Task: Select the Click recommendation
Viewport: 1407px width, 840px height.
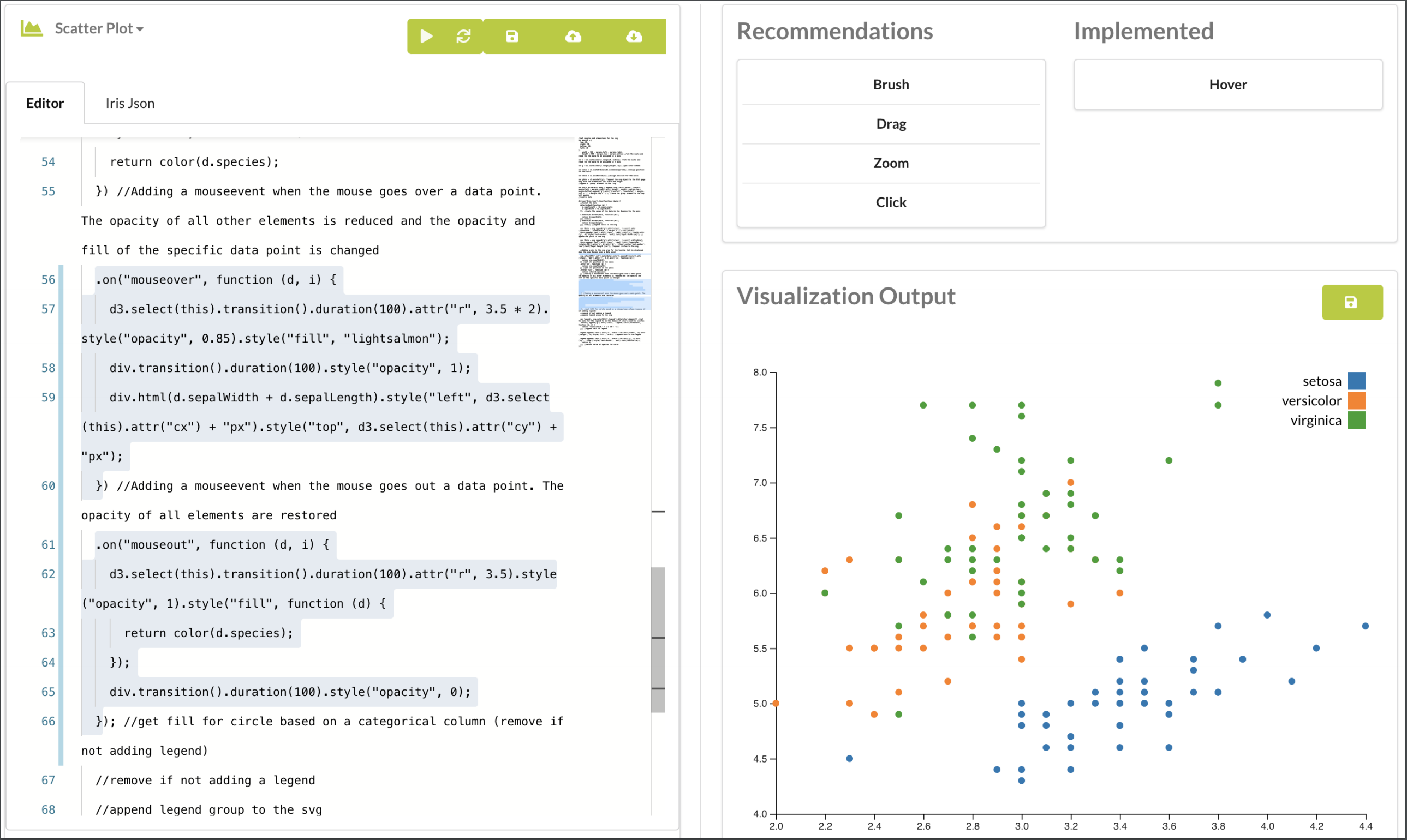Action: point(891,202)
